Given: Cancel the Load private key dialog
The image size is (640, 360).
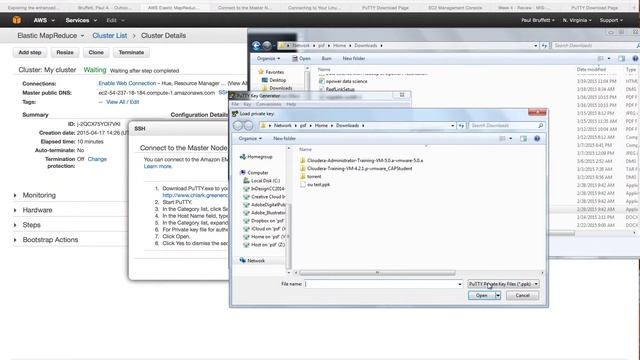Looking at the screenshot, I should click(522, 296).
